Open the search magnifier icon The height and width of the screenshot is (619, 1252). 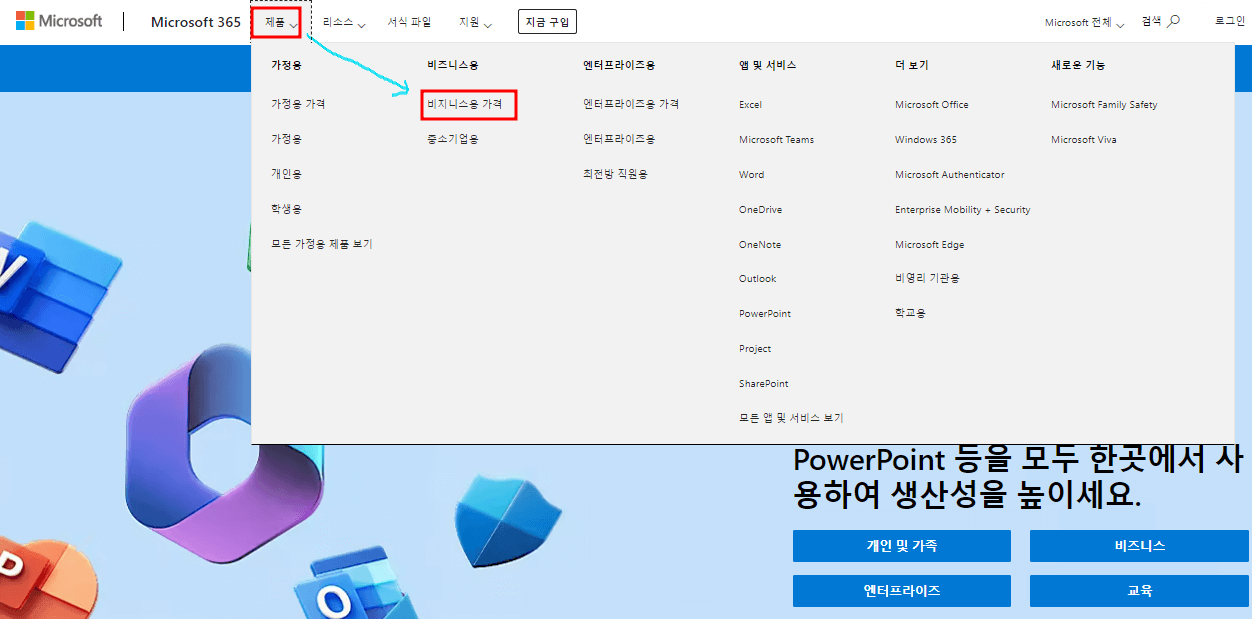(x=1174, y=21)
